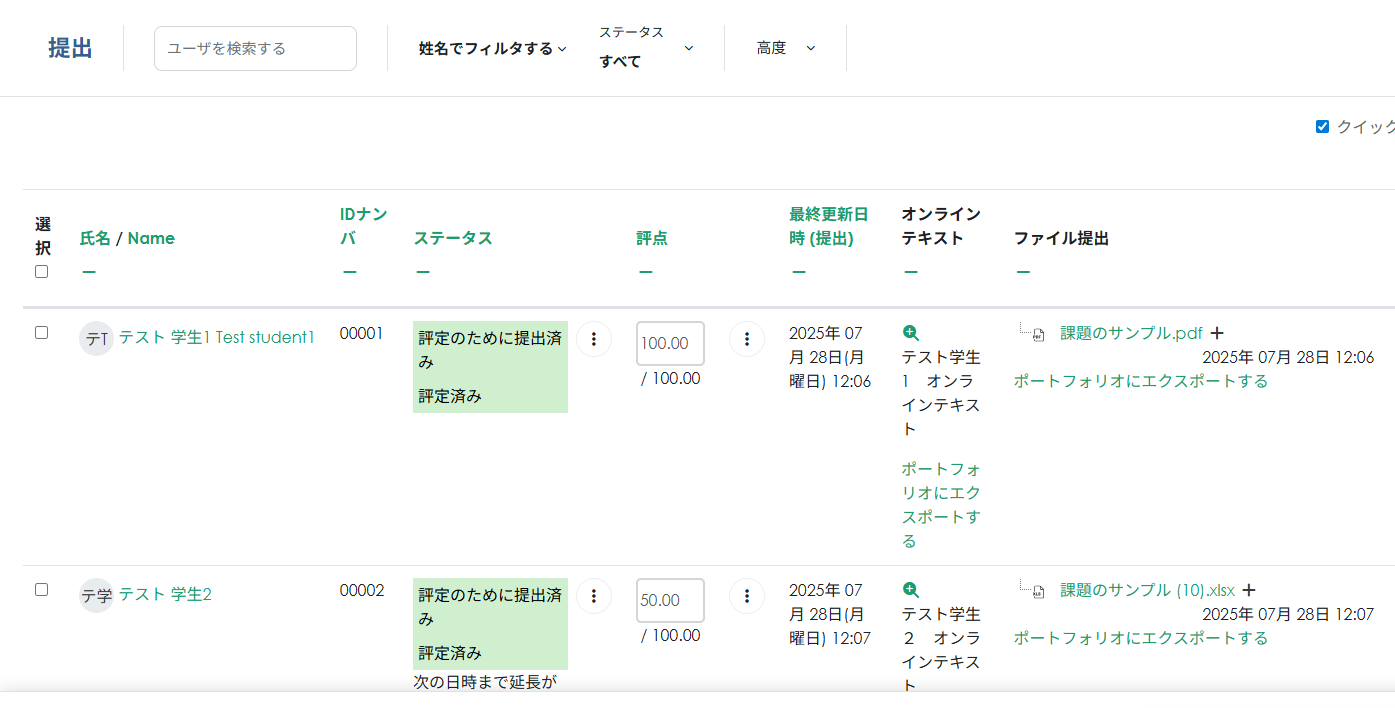Image resolution: width=1395 pixels, height=708 pixels.
Task: Open status actions menu for テスト 学生1
Action: tap(594, 339)
